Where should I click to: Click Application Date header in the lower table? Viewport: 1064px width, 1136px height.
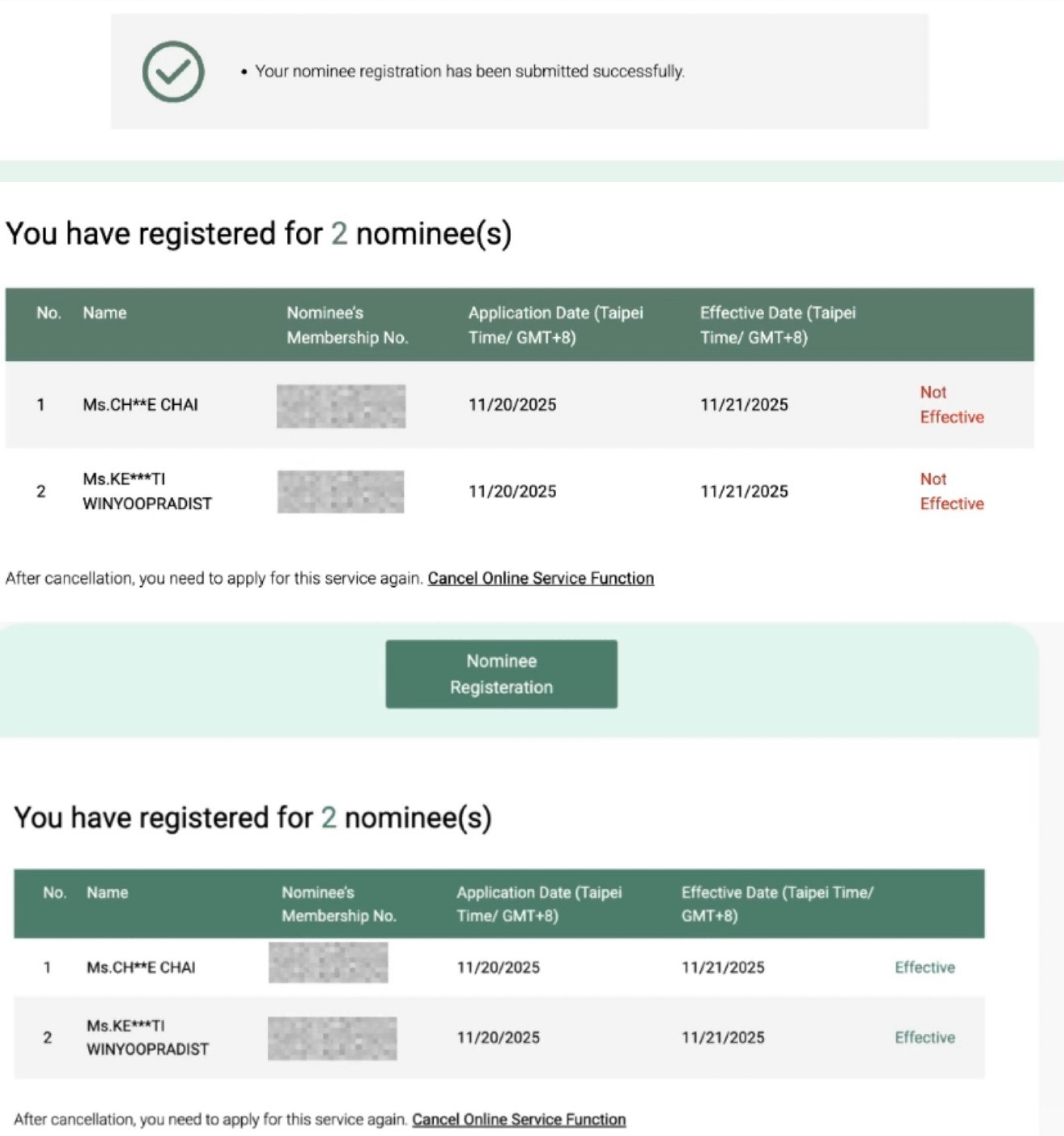[x=538, y=904]
